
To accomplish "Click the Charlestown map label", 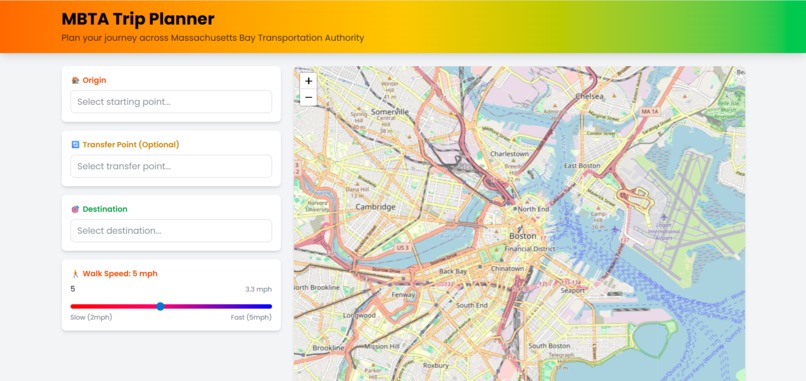I will 509,154.
